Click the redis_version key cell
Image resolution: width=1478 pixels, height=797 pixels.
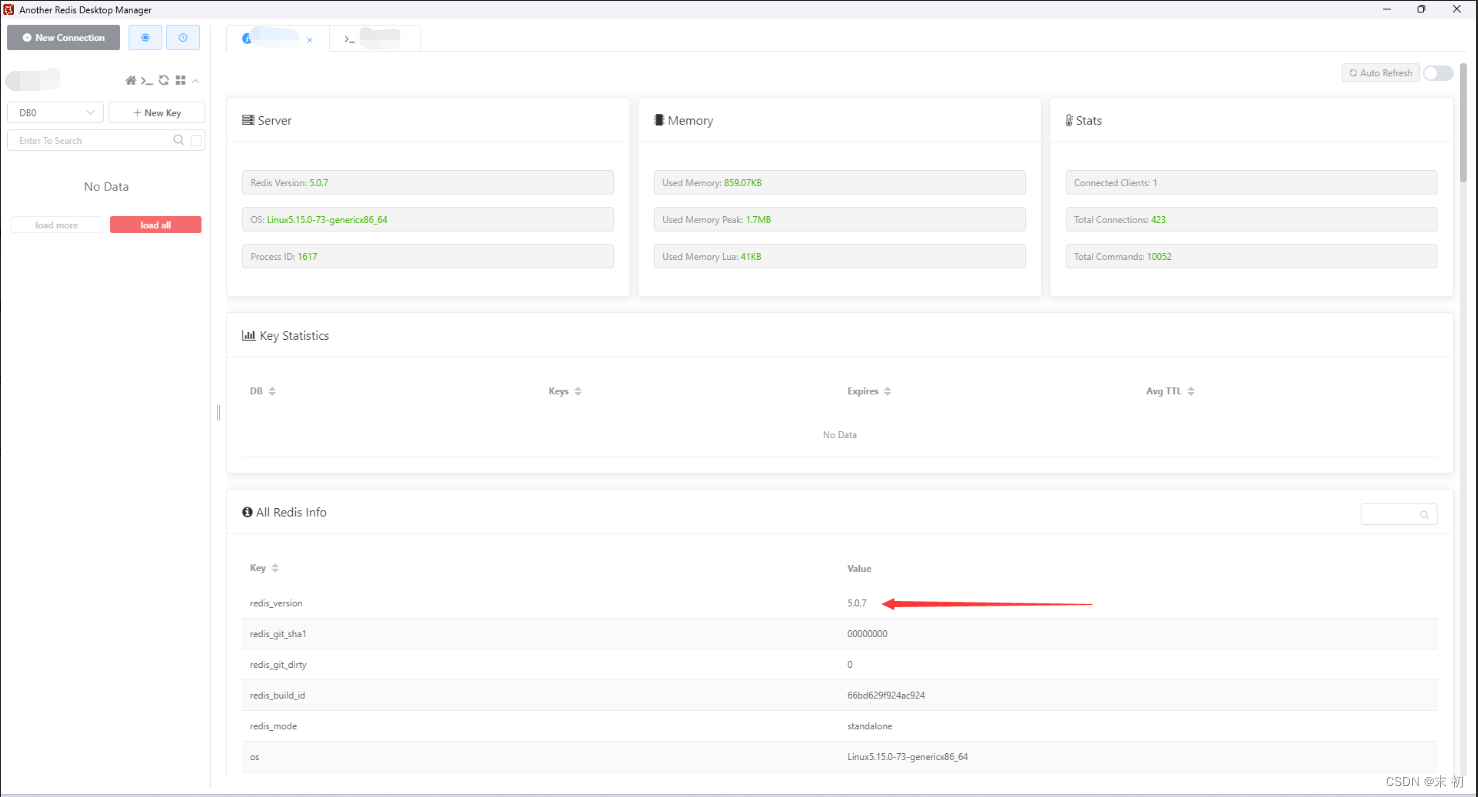[276, 603]
